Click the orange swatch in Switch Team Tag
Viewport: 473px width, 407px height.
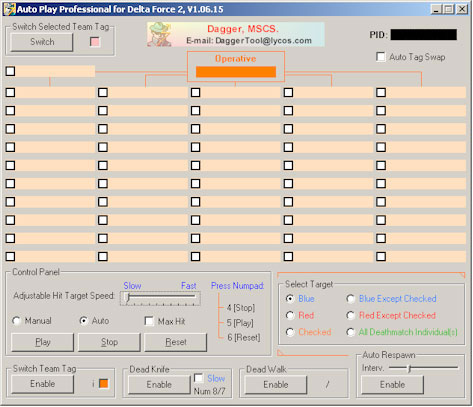104,384
